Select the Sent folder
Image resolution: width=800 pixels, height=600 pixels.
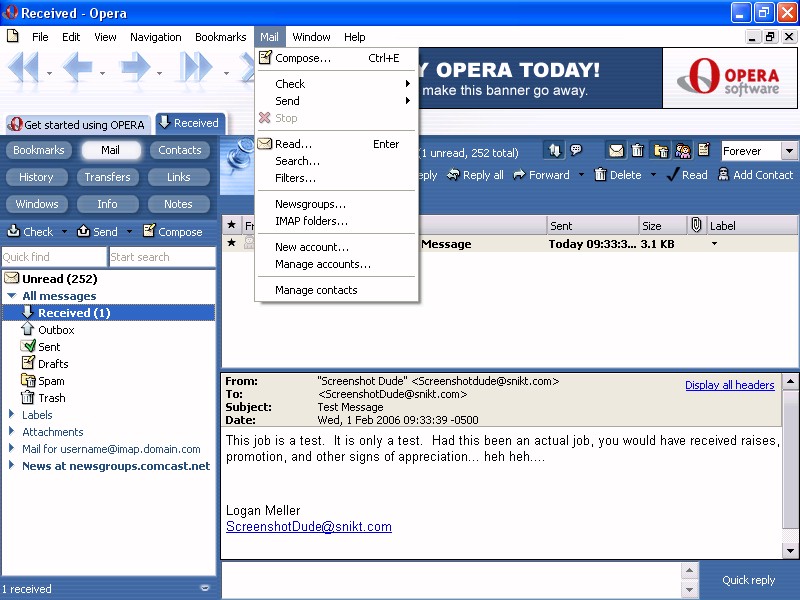click(40, 346)
